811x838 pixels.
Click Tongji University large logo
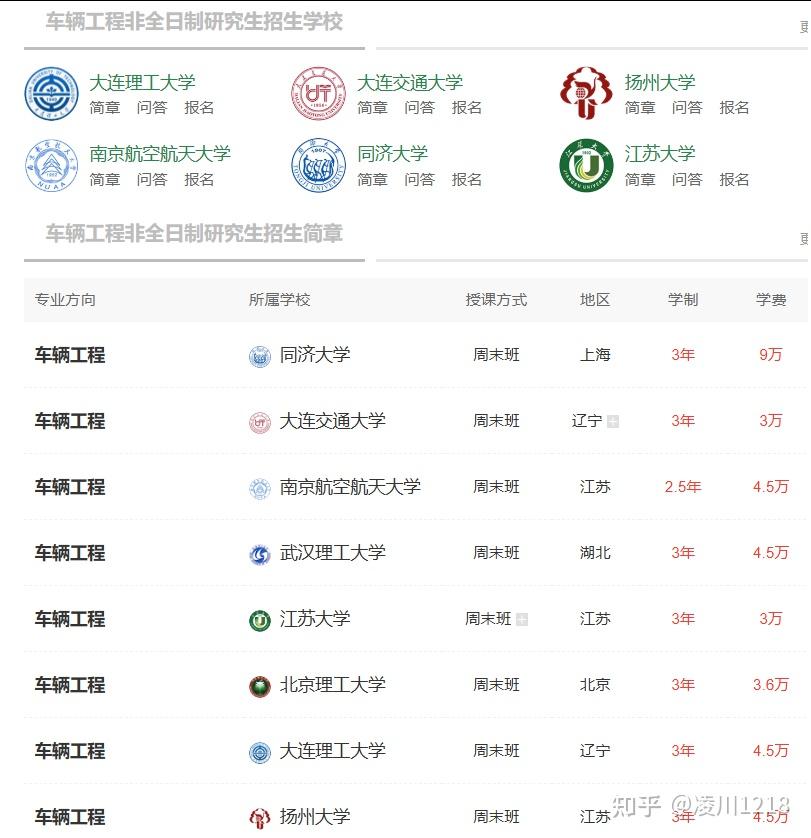(319, 165)
